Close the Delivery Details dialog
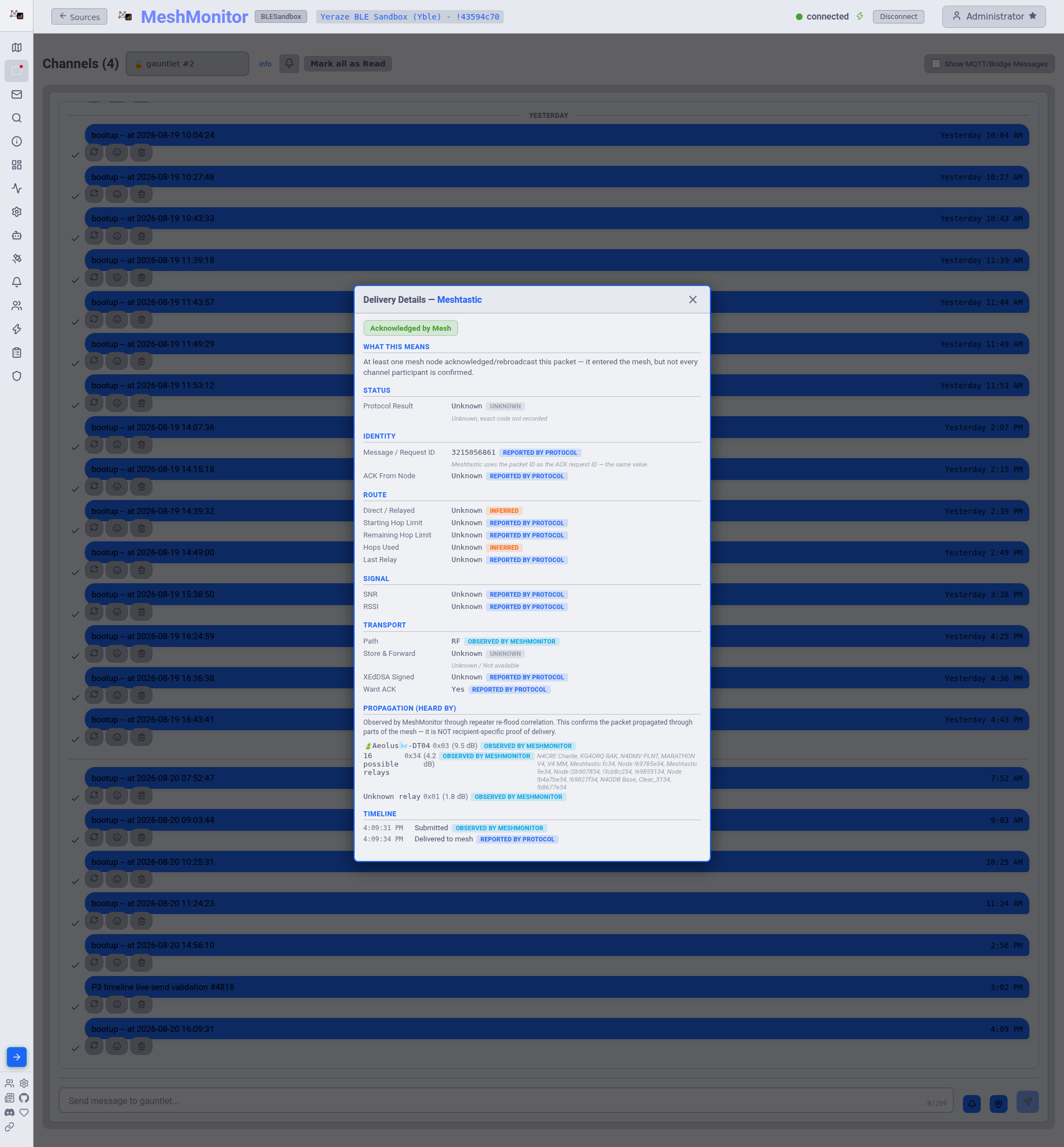 [x=693, y=299]
